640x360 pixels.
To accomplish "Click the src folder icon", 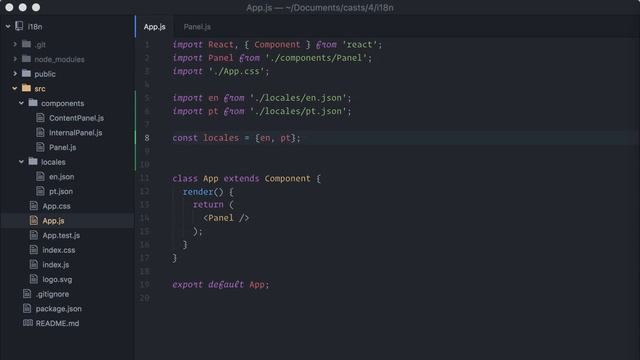I will pos(27,88).
